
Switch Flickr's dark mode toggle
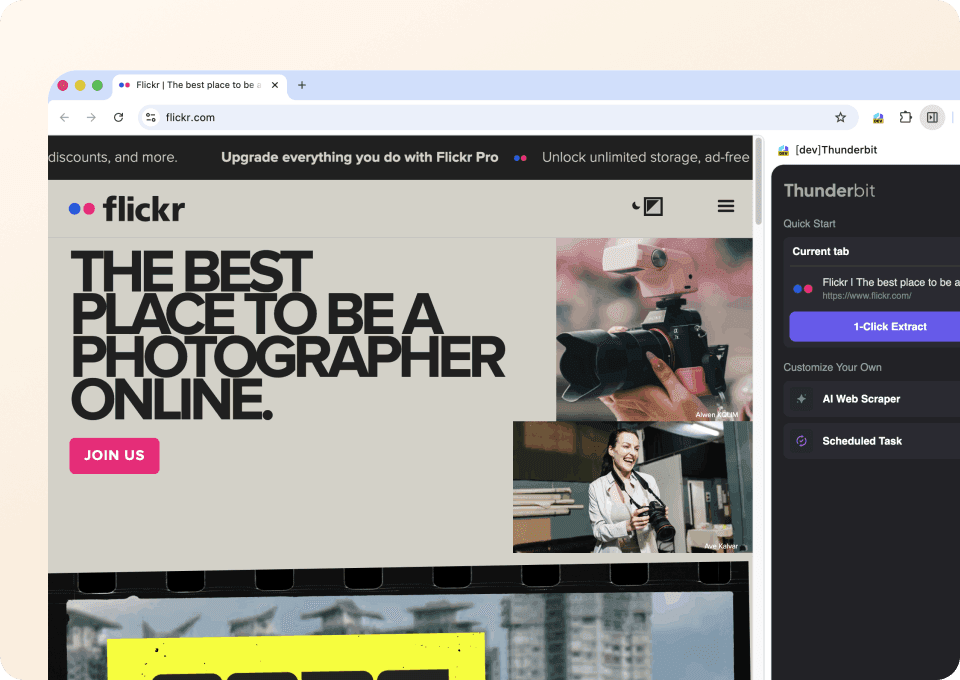point(648,206)
